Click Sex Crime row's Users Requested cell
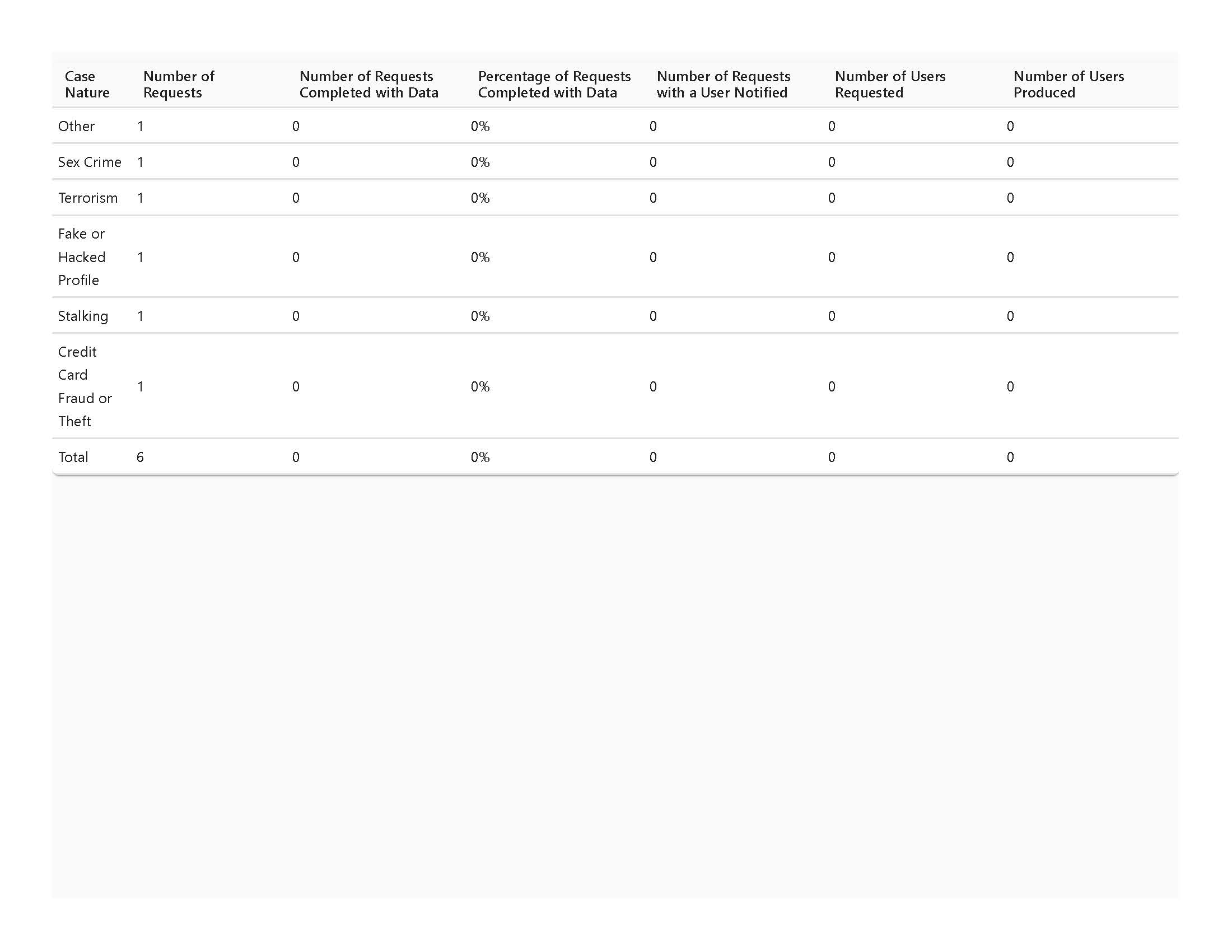This screenshot has height=952, width=1232. (832, 162)
